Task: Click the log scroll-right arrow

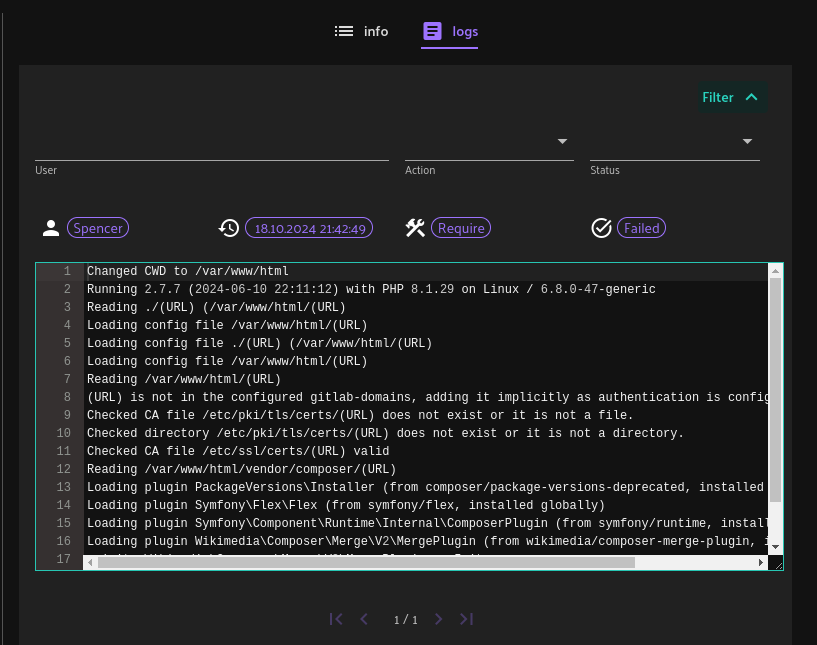Action: click(761, 563)
